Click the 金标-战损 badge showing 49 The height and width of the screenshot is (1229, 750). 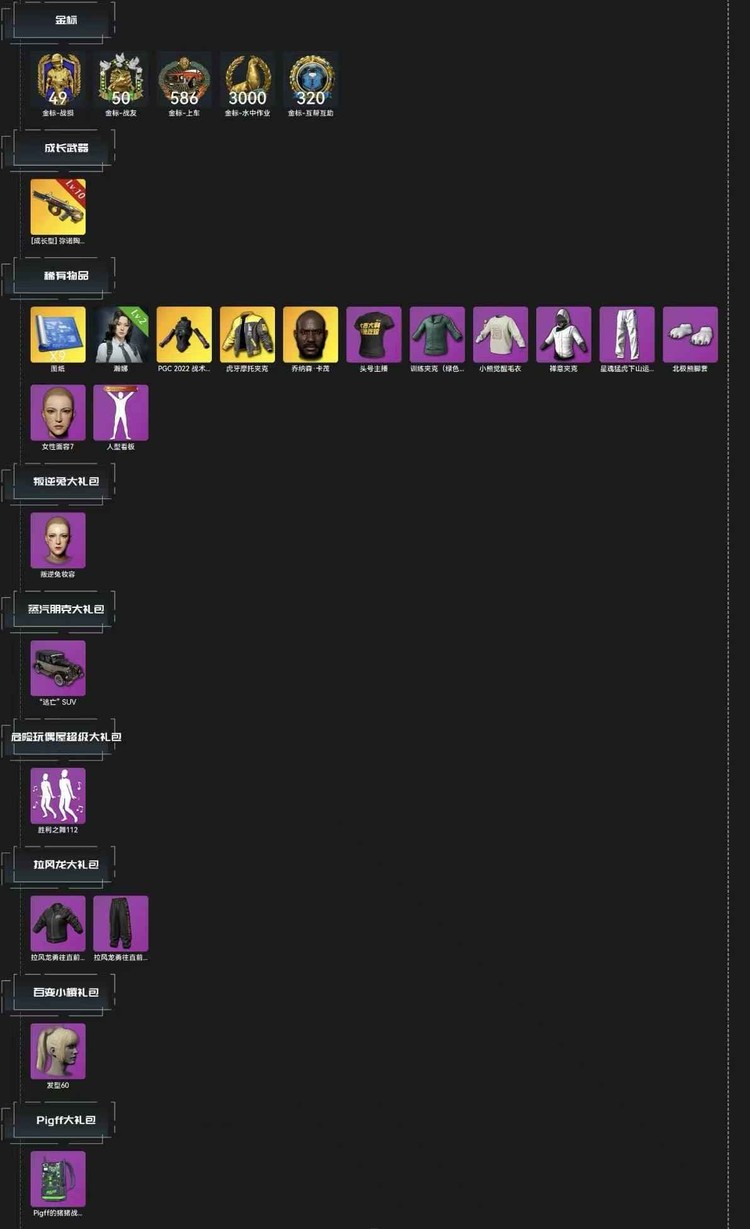pyautogui.click(x=58, y=79)
